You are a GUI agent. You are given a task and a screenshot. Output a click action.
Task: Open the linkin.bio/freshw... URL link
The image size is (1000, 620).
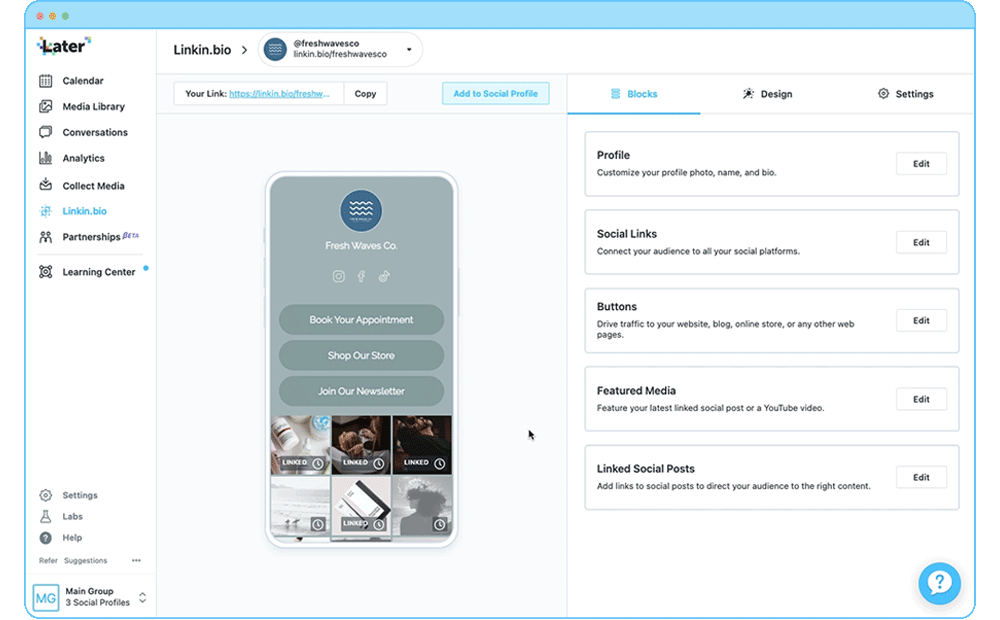pyautogui.click(x=279, y=94)
